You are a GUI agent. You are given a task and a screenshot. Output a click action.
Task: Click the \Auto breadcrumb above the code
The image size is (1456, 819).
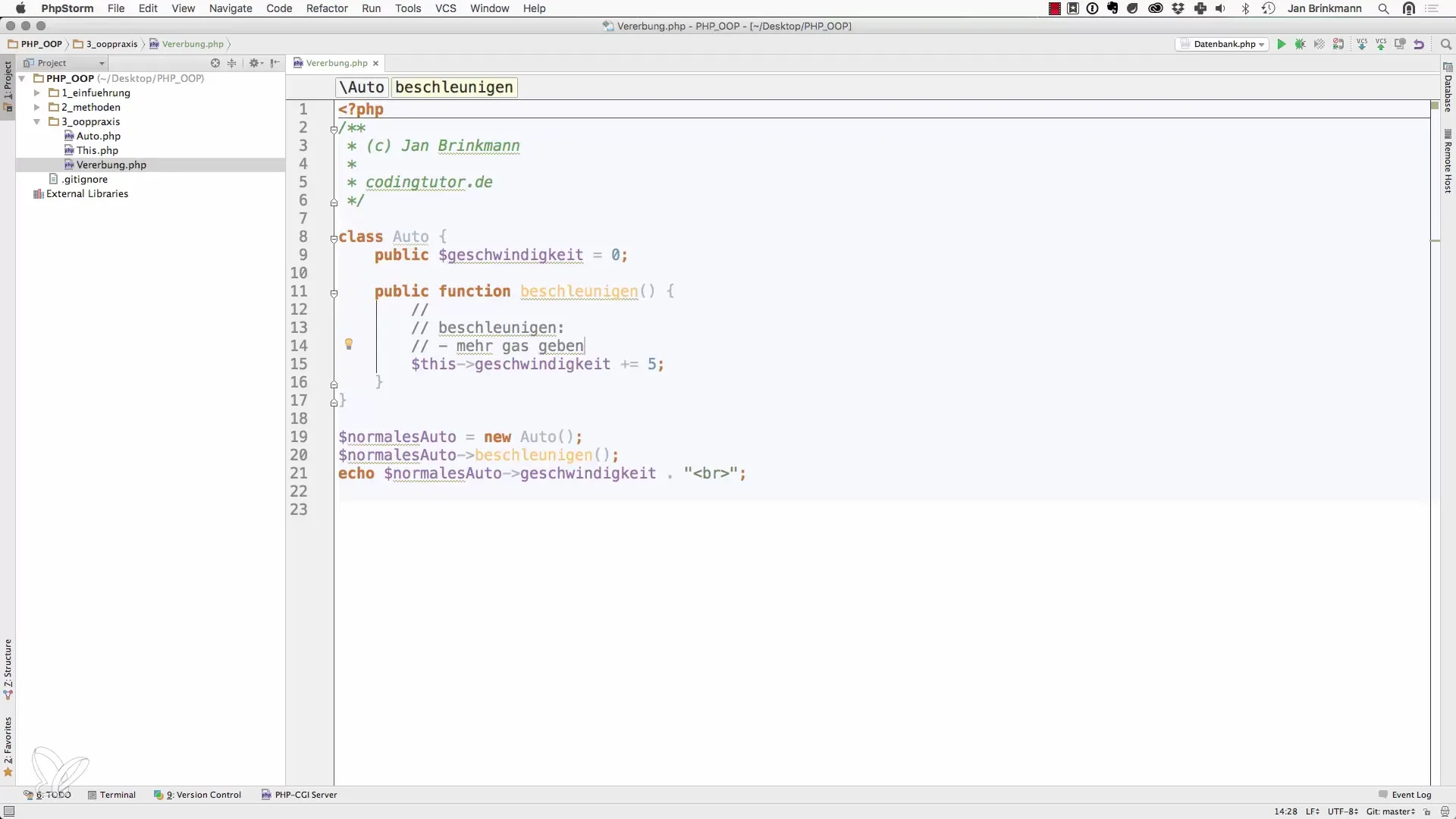pos(362,87)
